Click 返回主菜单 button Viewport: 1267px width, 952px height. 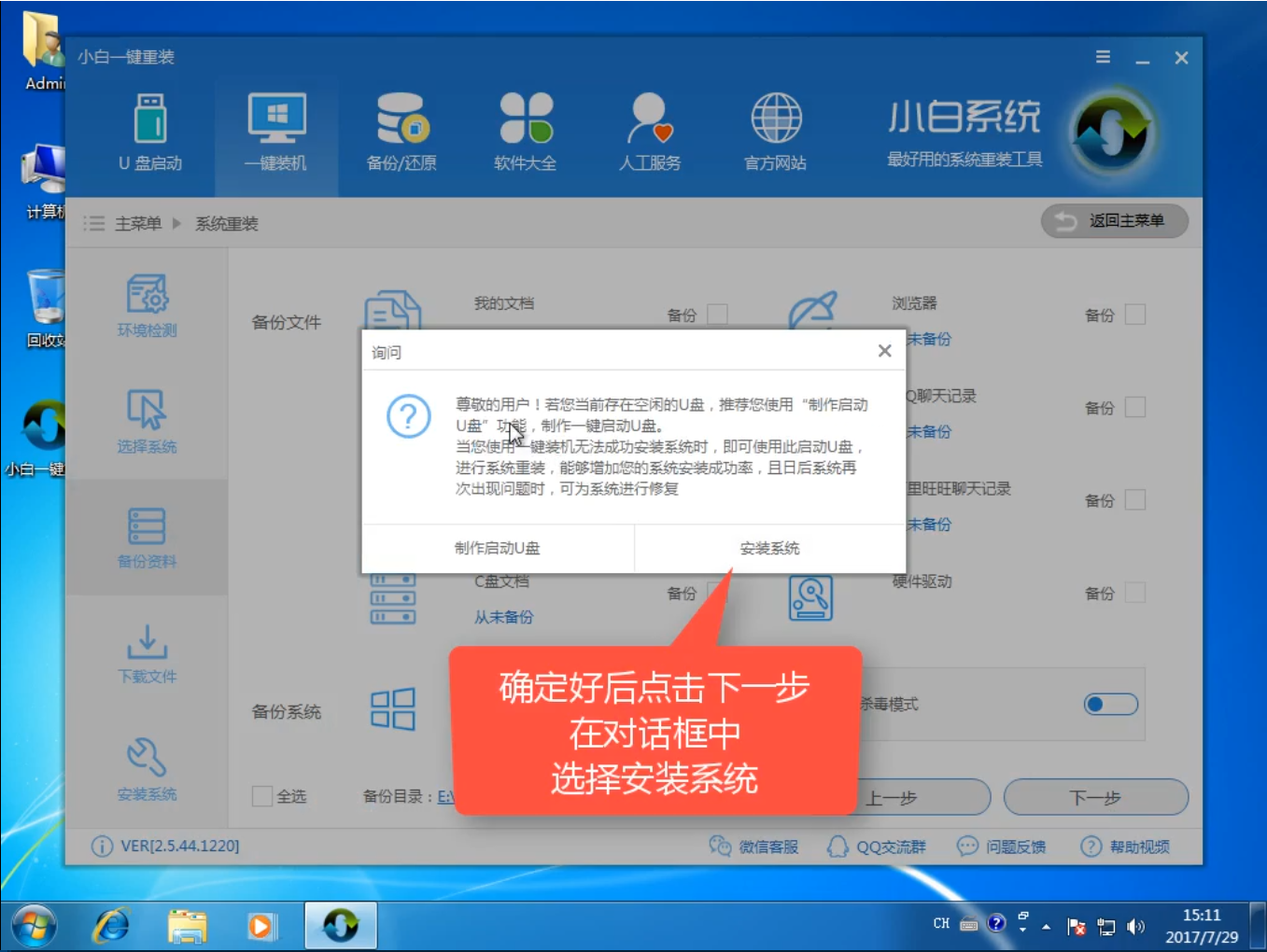pos(1115,221)
